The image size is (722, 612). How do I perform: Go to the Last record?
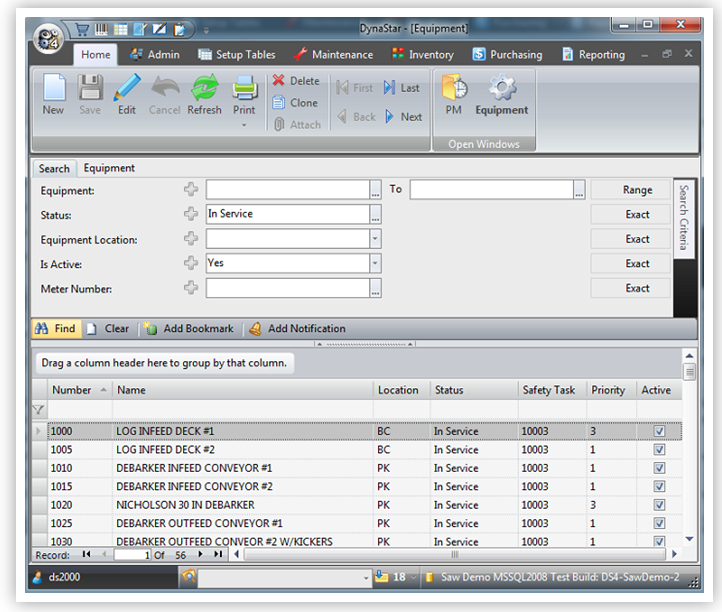pos(402,88)
